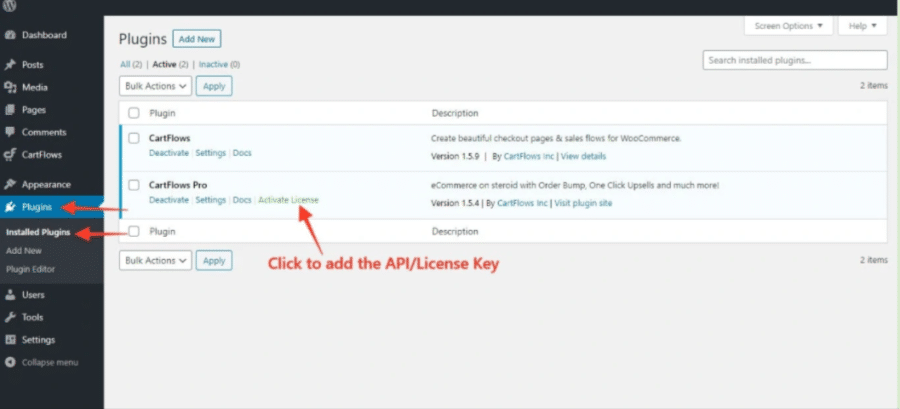Click Visit plugin site link

[583, 203]
